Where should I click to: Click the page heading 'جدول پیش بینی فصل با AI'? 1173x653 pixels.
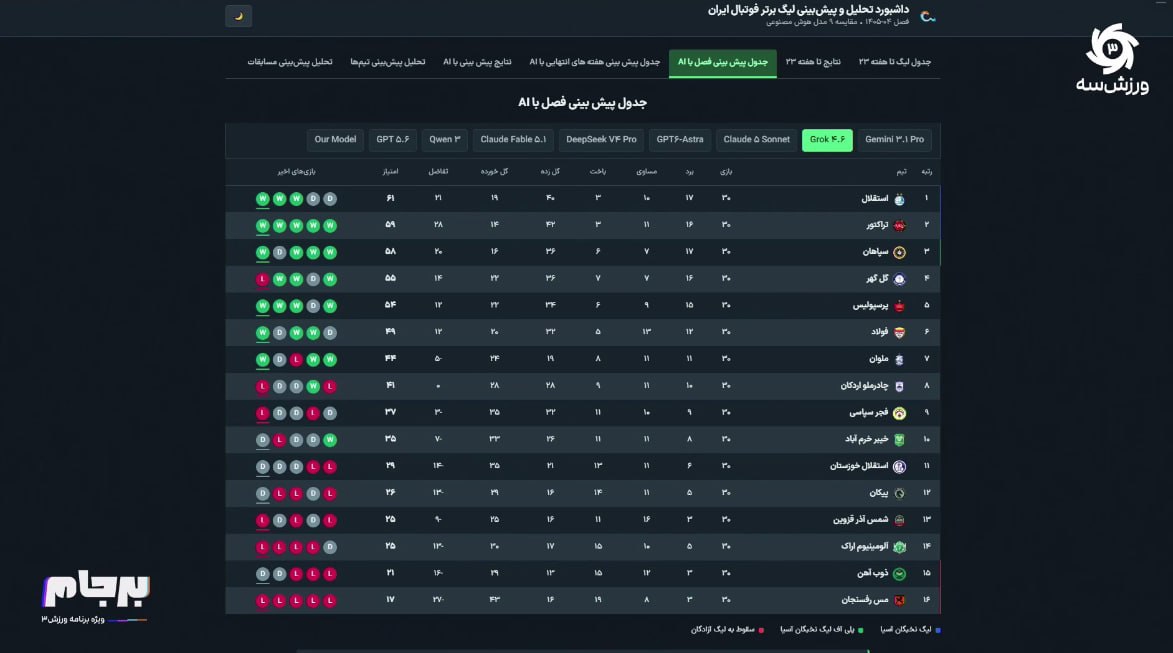click(x=582, y=103)
